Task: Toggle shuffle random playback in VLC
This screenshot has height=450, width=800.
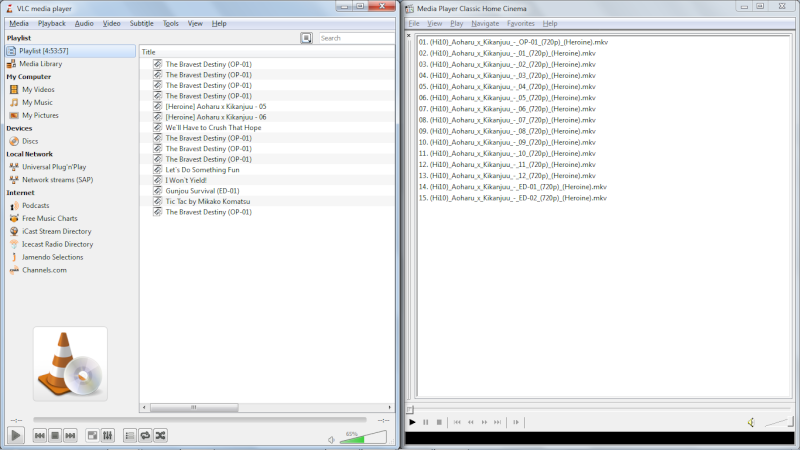Action: [x=160, y=435]
